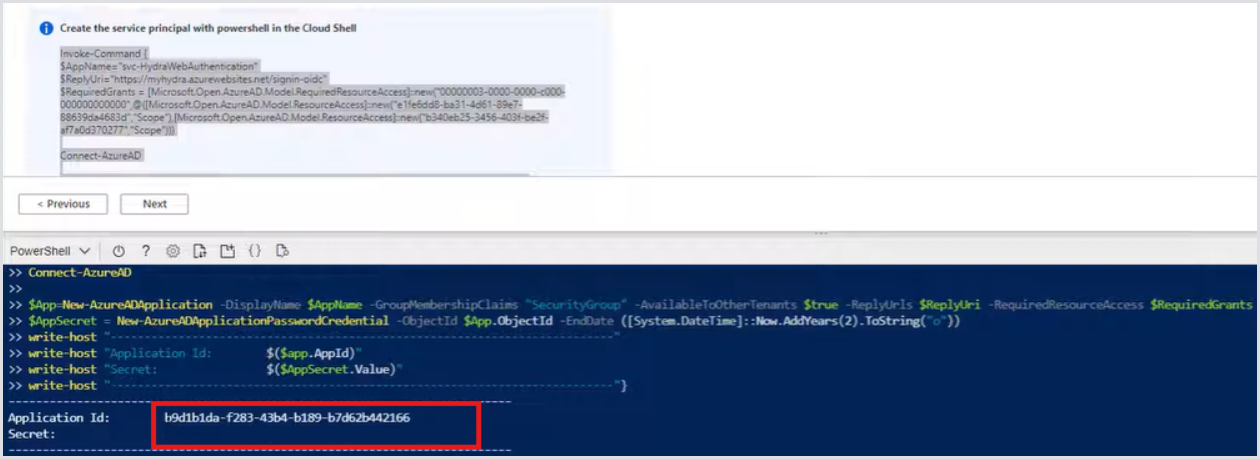
Task: Click the Application Id GUID value
Action: coord(287,417)
